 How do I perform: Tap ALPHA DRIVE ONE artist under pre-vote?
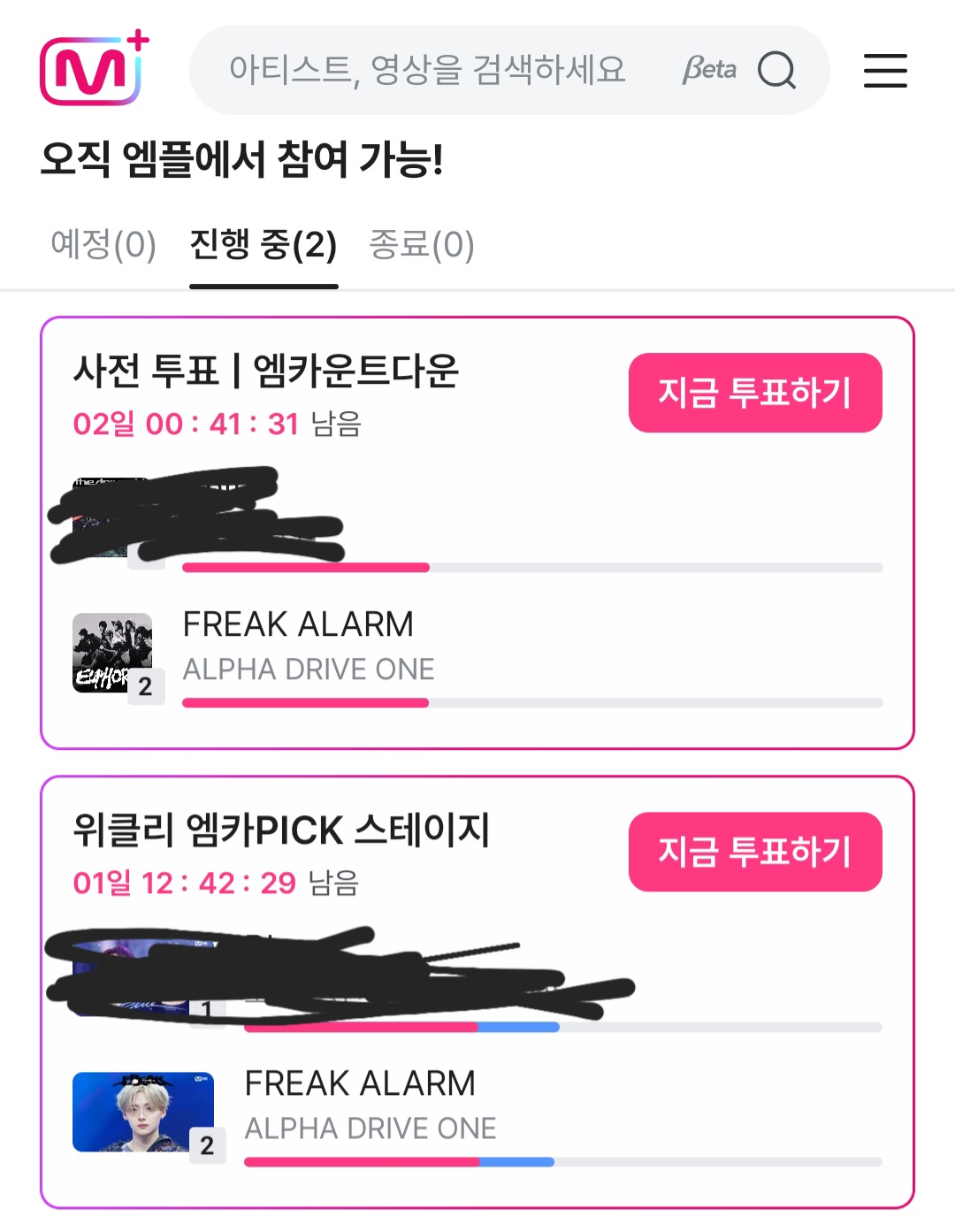[309, 670]
